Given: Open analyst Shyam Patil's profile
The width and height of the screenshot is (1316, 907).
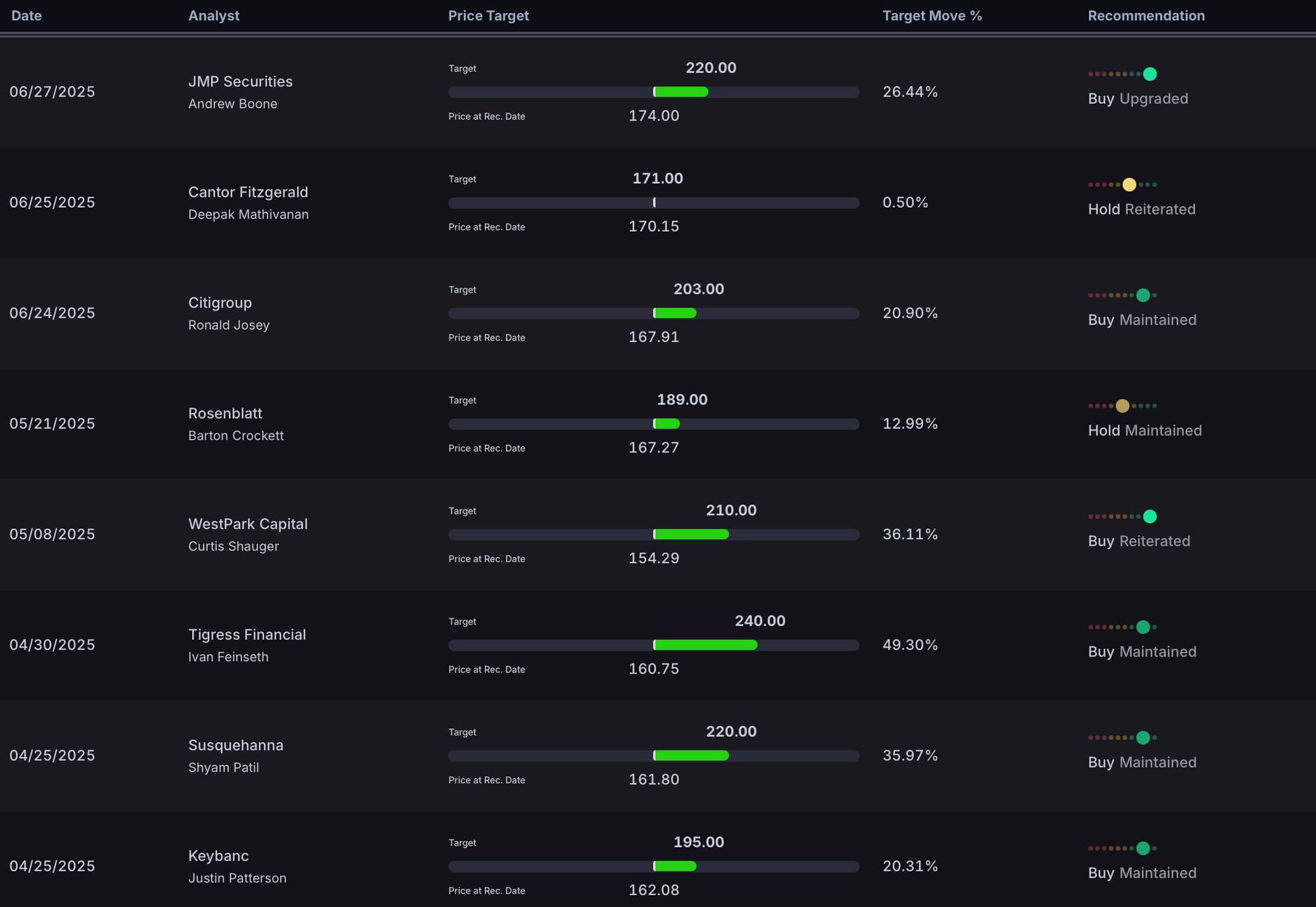Looking at the screenshot, I should tap(223, 768).
